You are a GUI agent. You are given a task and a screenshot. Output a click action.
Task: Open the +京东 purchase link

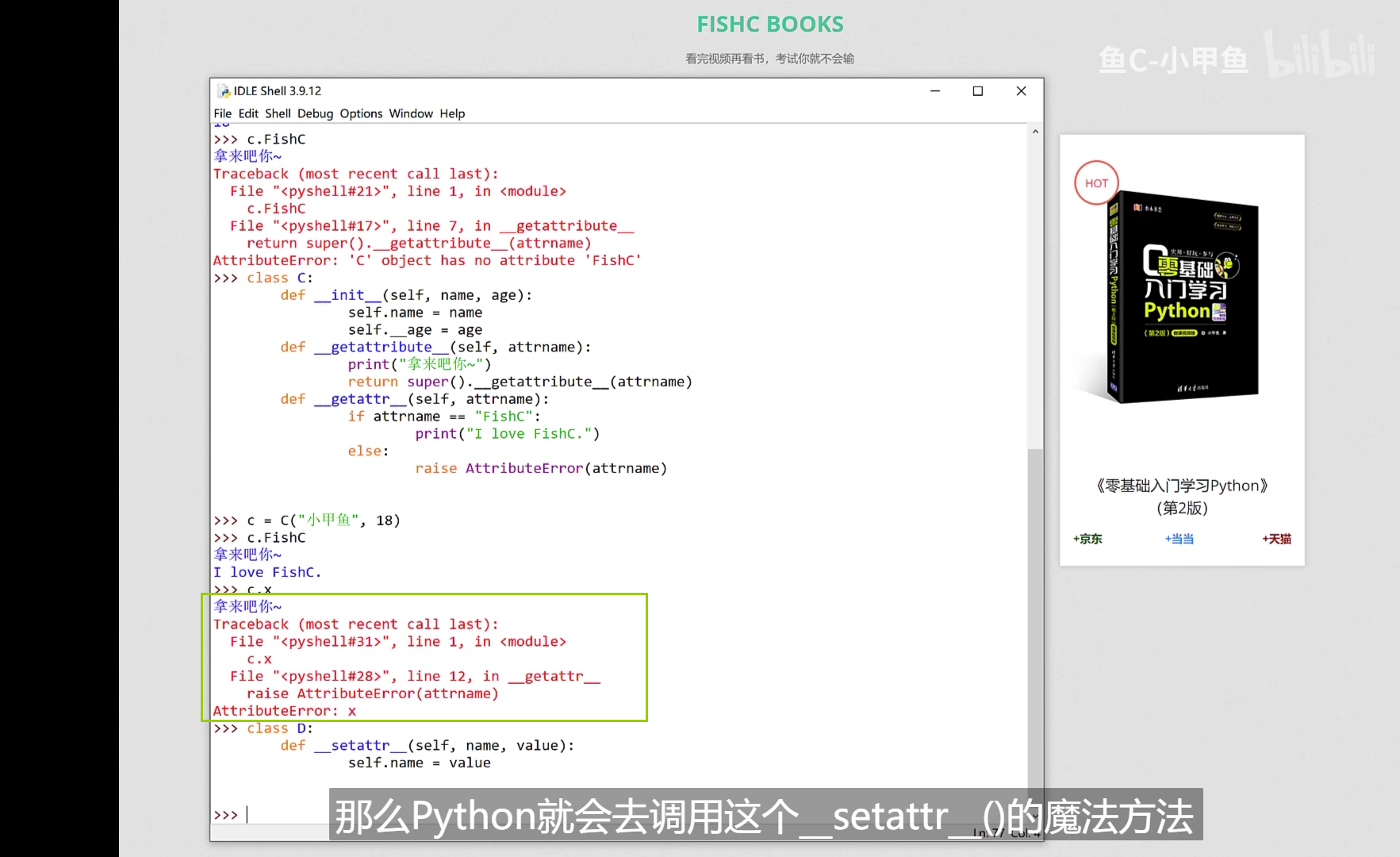tap(1087, 539)
